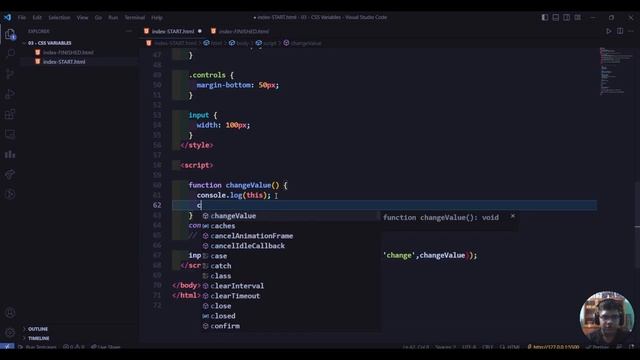Open editor More Actions ellipsis
The width and height of the screenshot is (640, 360).
tap(631, 31)
